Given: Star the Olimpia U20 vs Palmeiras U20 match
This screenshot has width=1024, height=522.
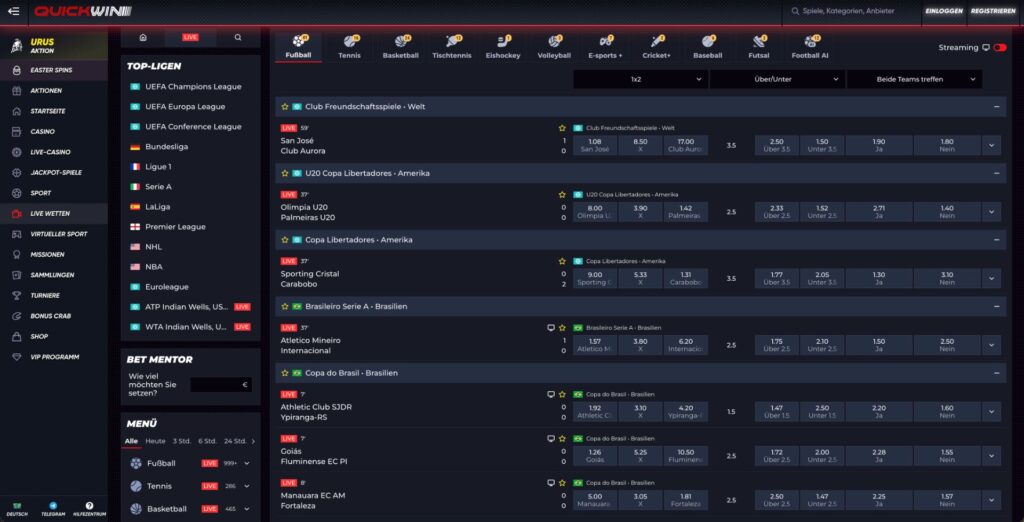Looking at the screenshot, I should click(x=562, y=195).
